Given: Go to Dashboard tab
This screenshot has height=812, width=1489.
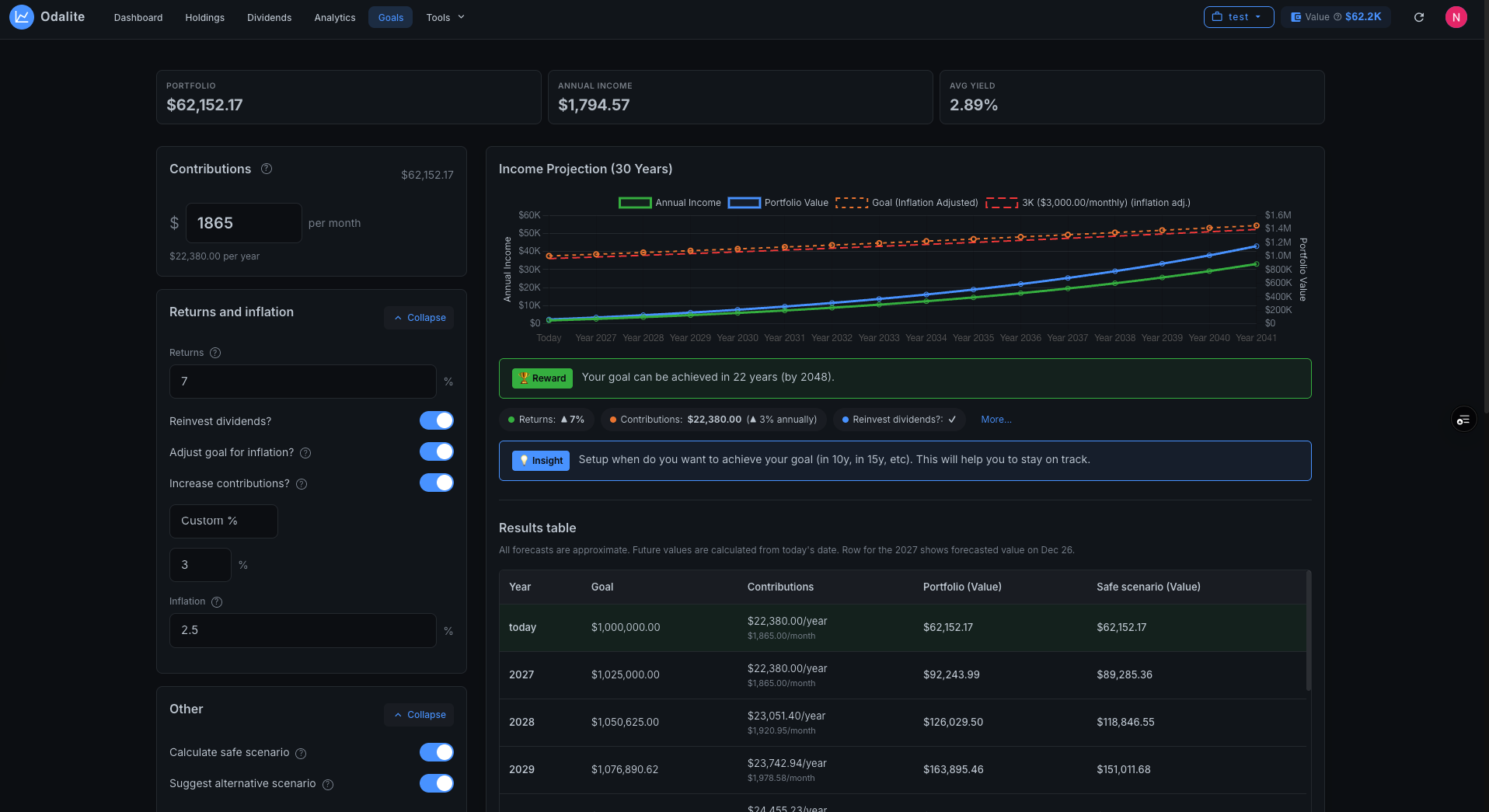Looking at the screenshot, I should (138, 17).
